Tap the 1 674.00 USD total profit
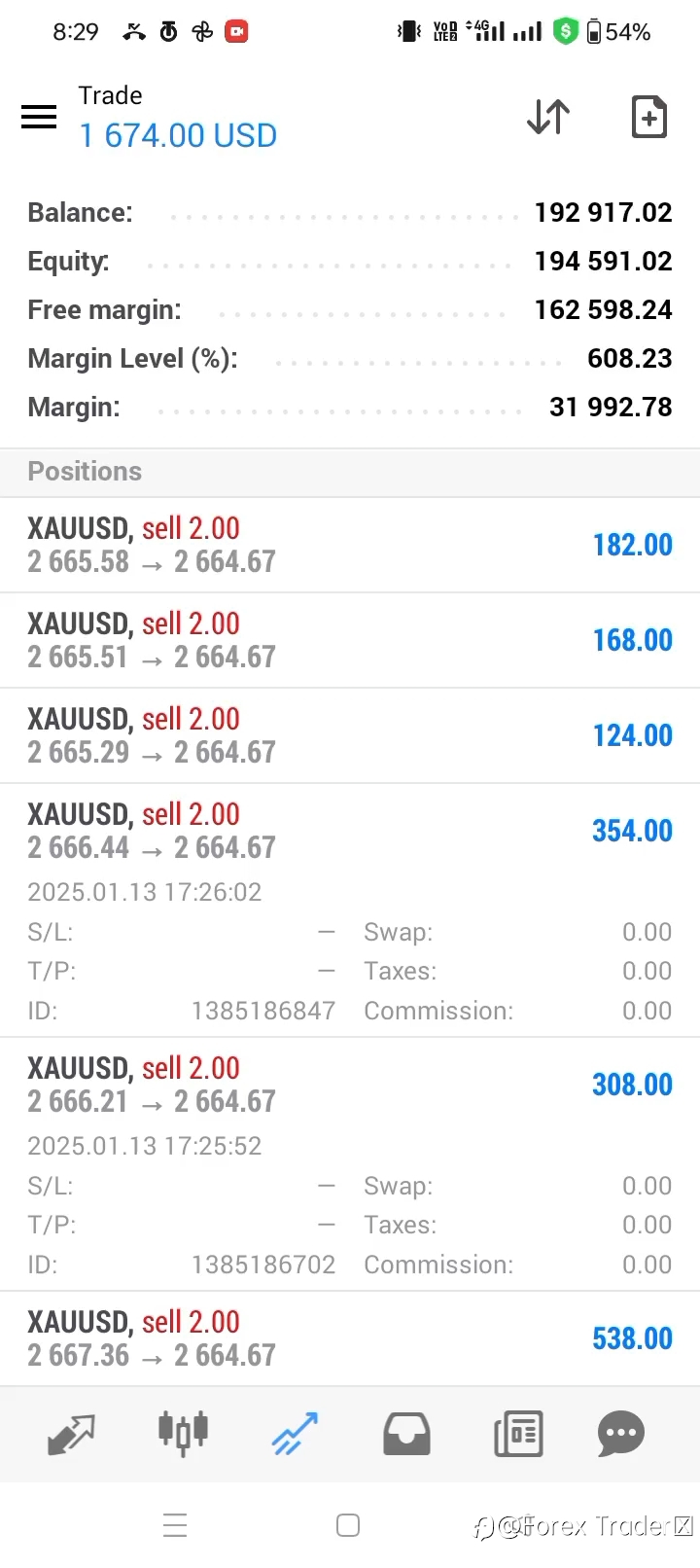 point(178,135)
